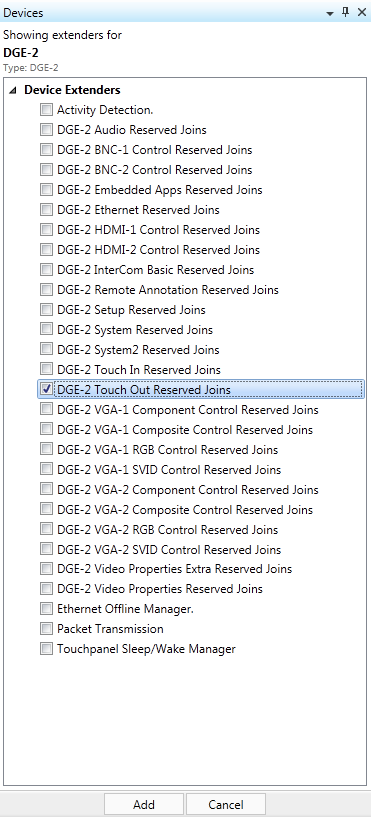This screenshot has width=371, height=817.
Task: Select Ethernet Offline Manager item
Action: coord(125,609)
